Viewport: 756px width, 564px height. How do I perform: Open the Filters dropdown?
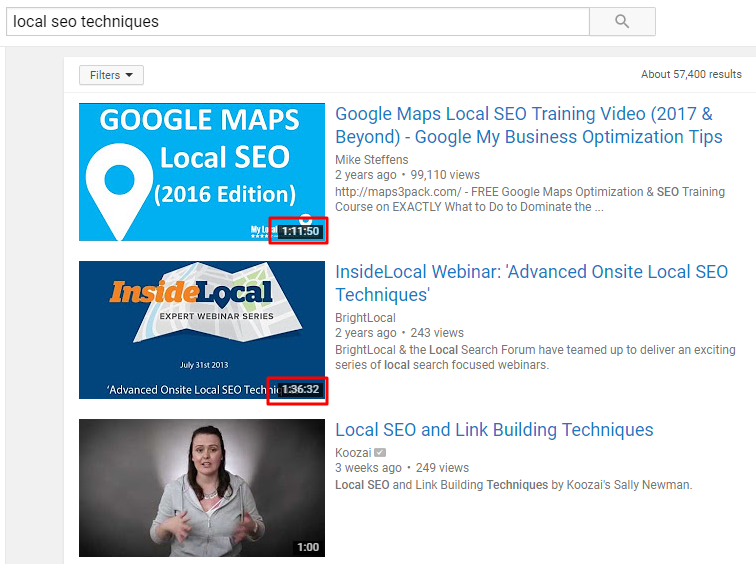click(111, 75)
